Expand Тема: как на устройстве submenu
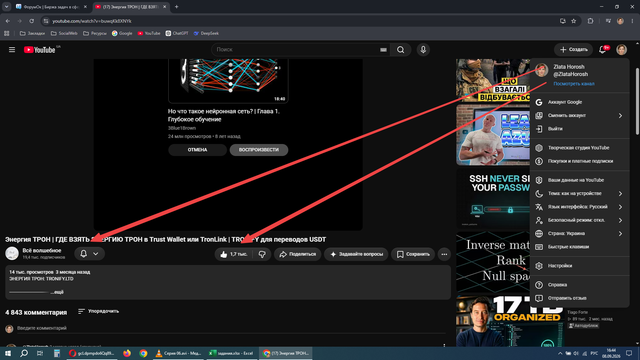Image resolution: width=640 pixels, height=360 pixels. pyautogui.click(x=580, y=193)
